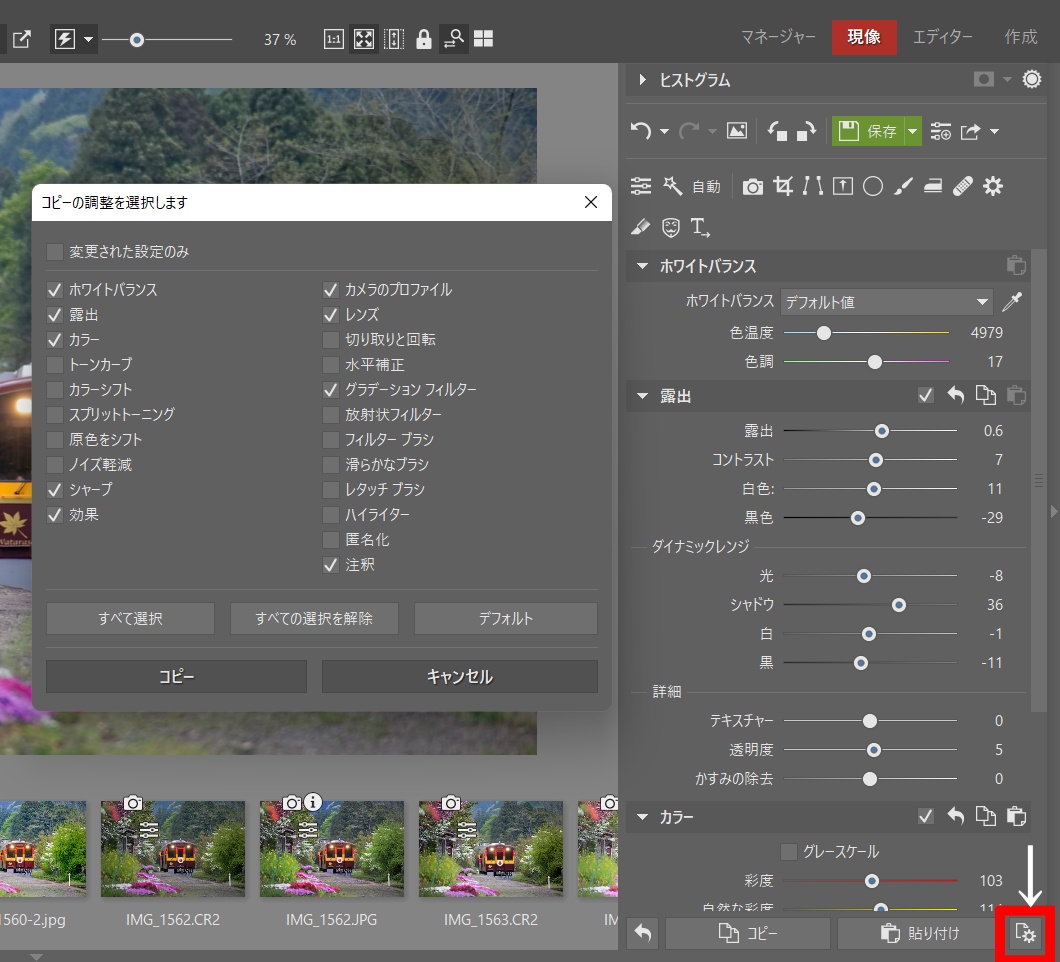Click すべて選択 button
The image size is (1060, 962).
130,618
